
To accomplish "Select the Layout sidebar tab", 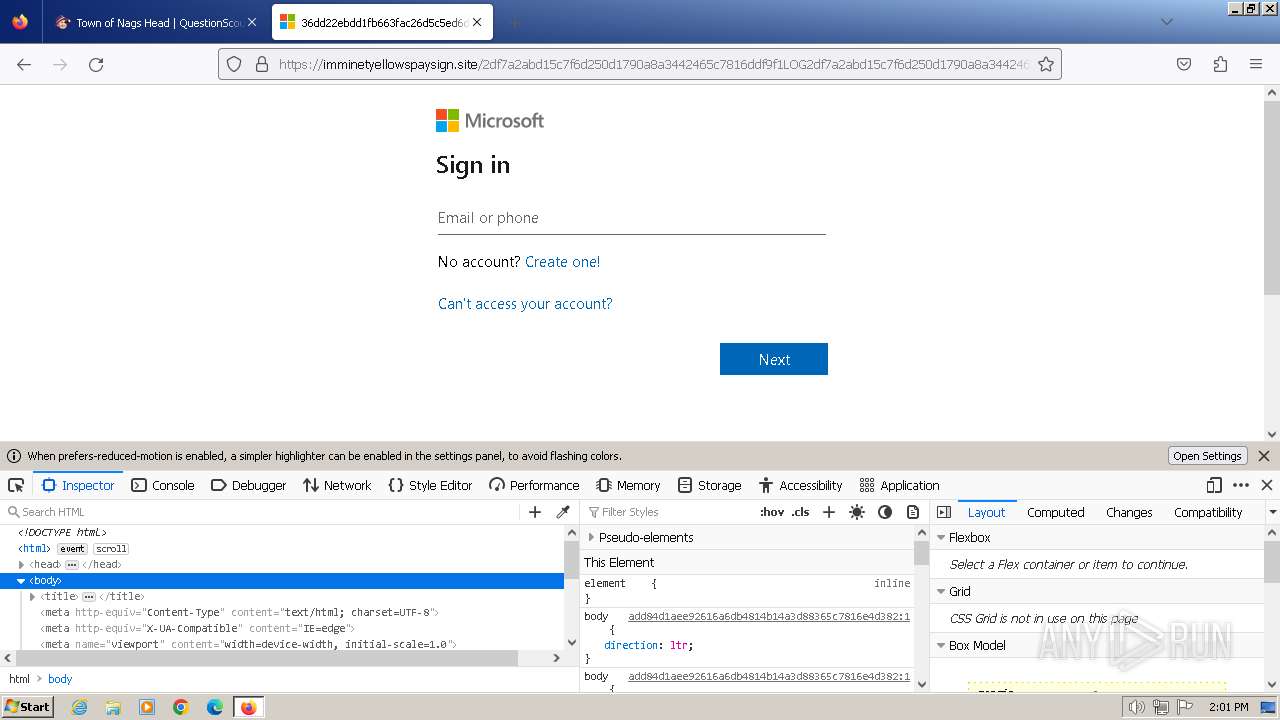I will coord(986,512).
